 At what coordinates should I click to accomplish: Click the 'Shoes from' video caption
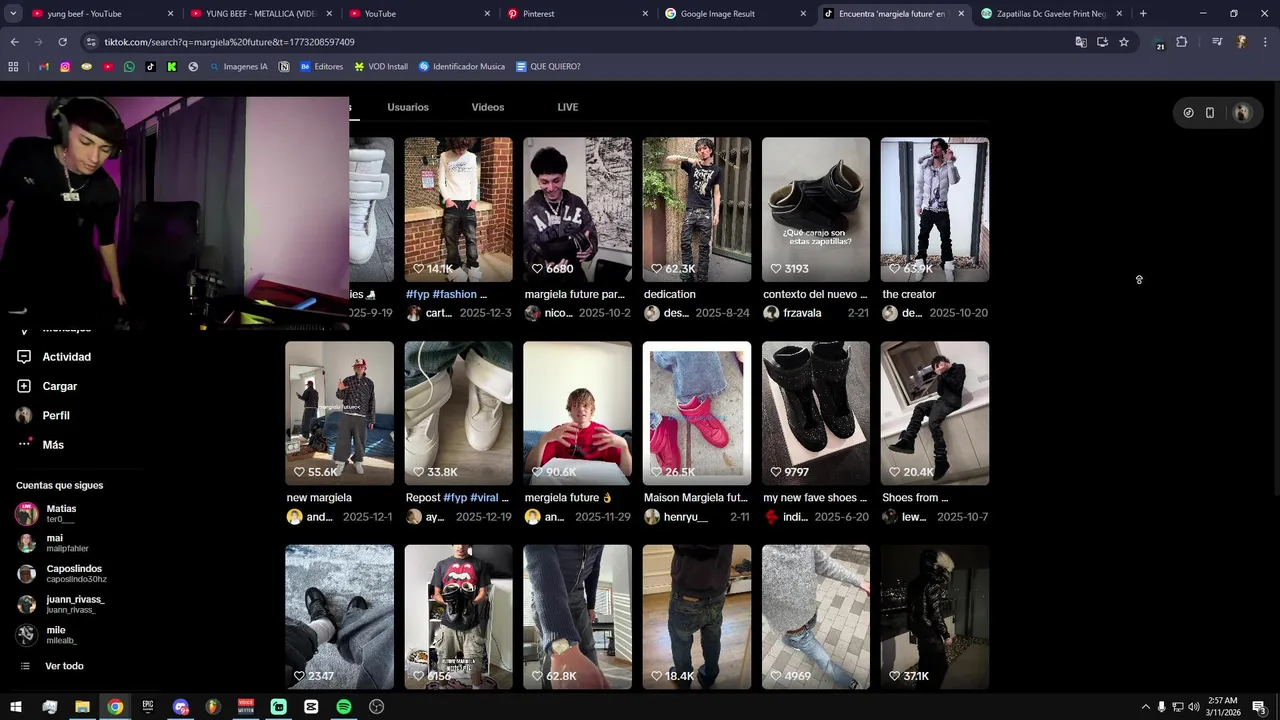(915, 498)
